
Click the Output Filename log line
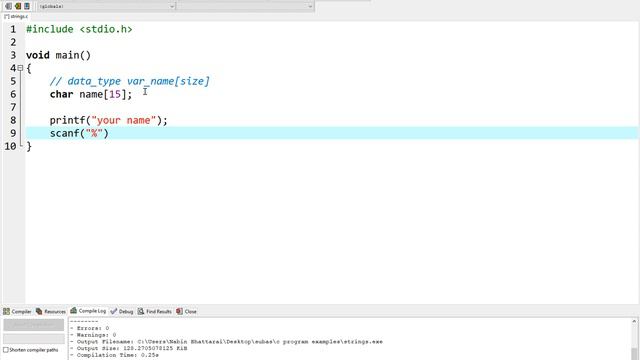(x=227, y=342)
